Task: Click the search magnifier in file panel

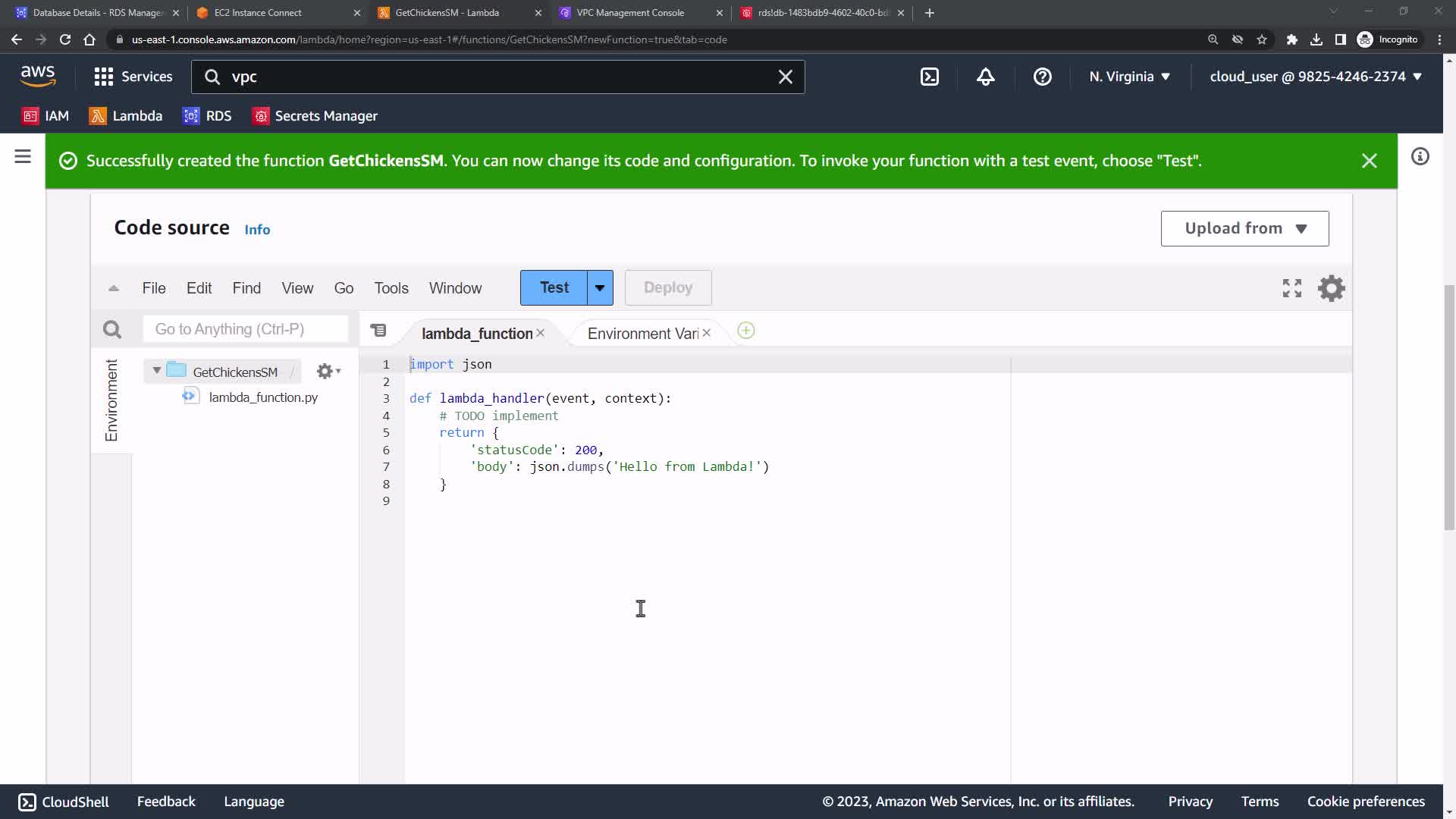Action: pyautogui.click(x=112, y=329)
